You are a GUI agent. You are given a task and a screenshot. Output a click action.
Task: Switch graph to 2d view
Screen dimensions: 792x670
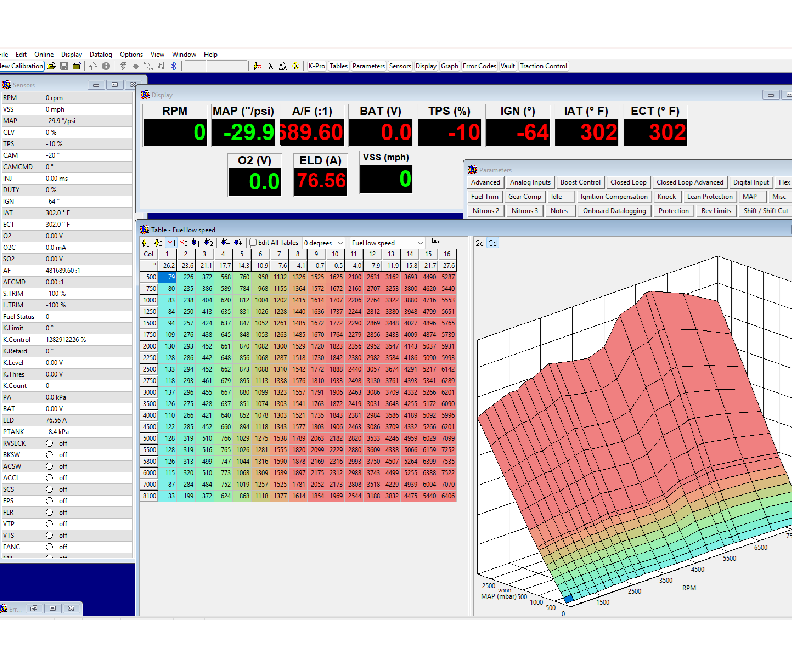(479, 243)
